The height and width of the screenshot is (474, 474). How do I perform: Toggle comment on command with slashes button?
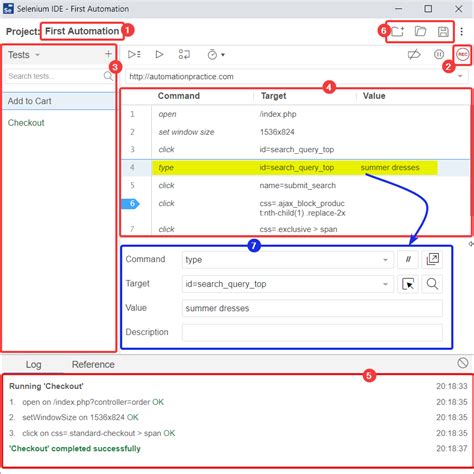[x=408, y=259]
